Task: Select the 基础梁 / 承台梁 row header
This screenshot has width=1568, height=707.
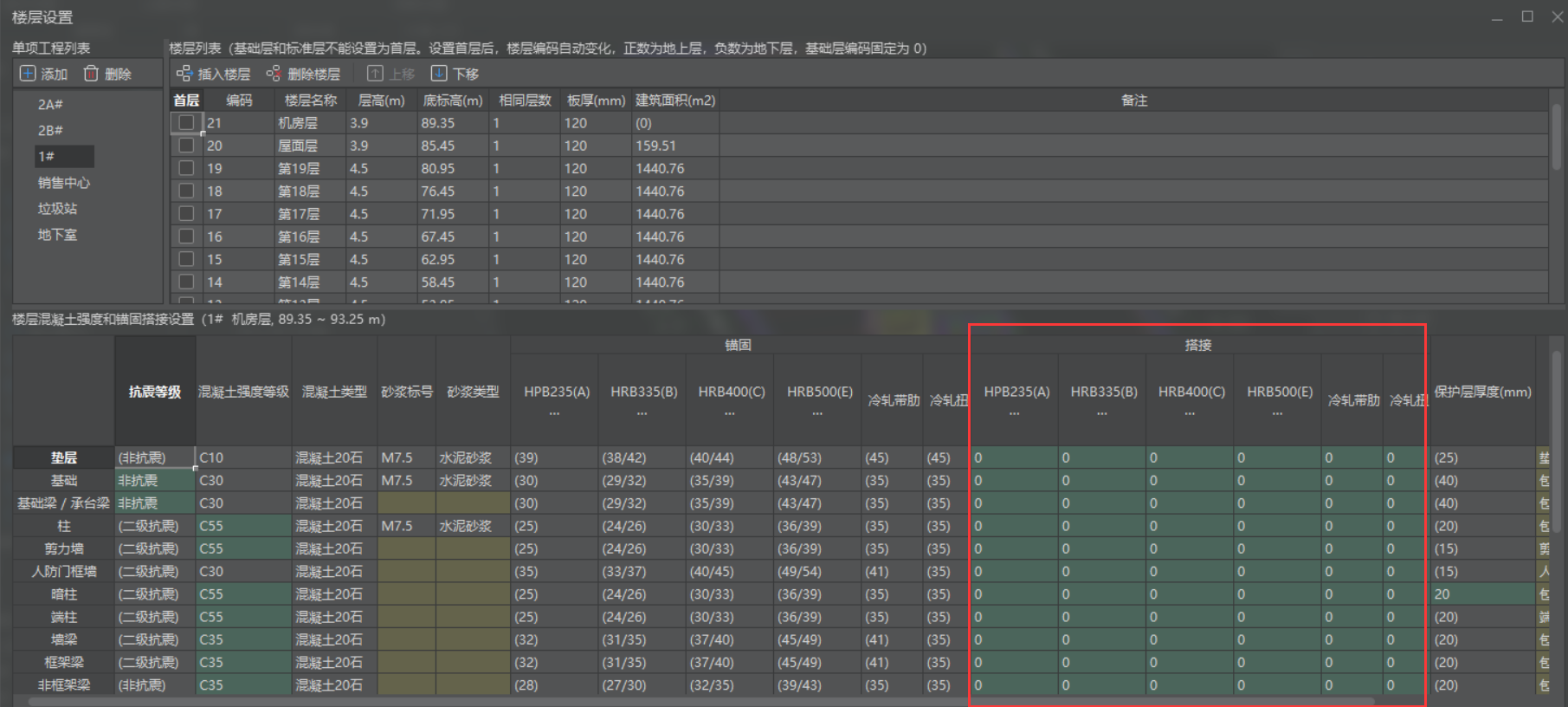Action: tap(63, 503)
